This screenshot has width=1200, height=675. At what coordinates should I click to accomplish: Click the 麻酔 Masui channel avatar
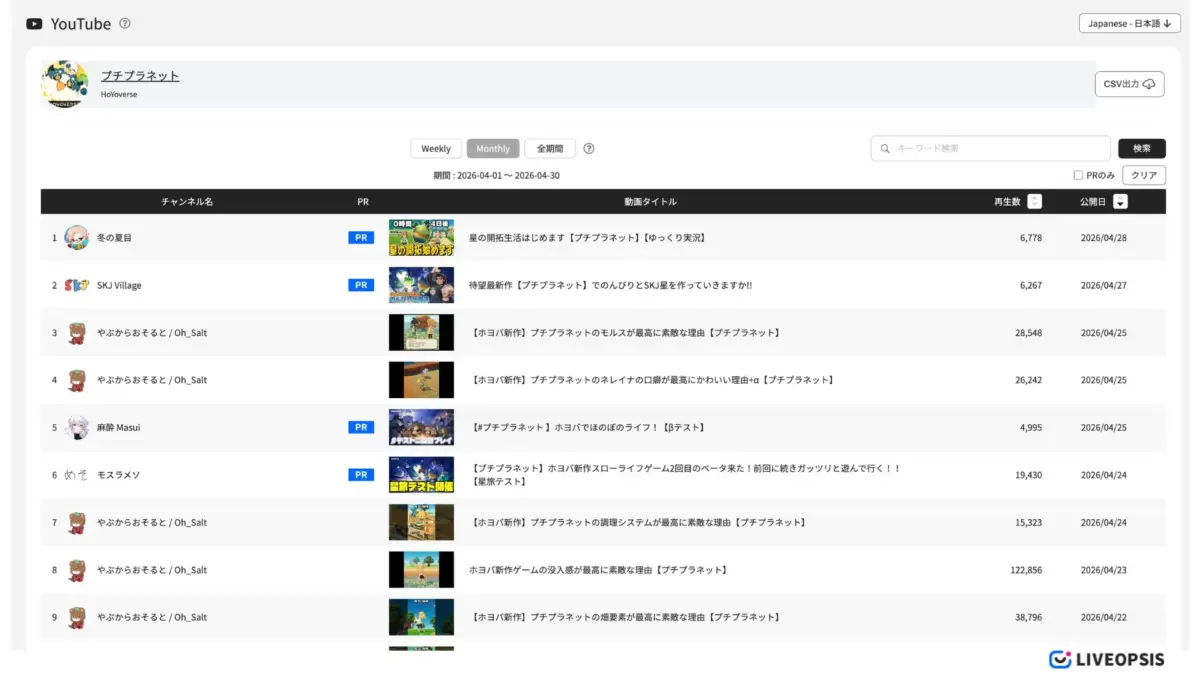(x=77, y=427)
